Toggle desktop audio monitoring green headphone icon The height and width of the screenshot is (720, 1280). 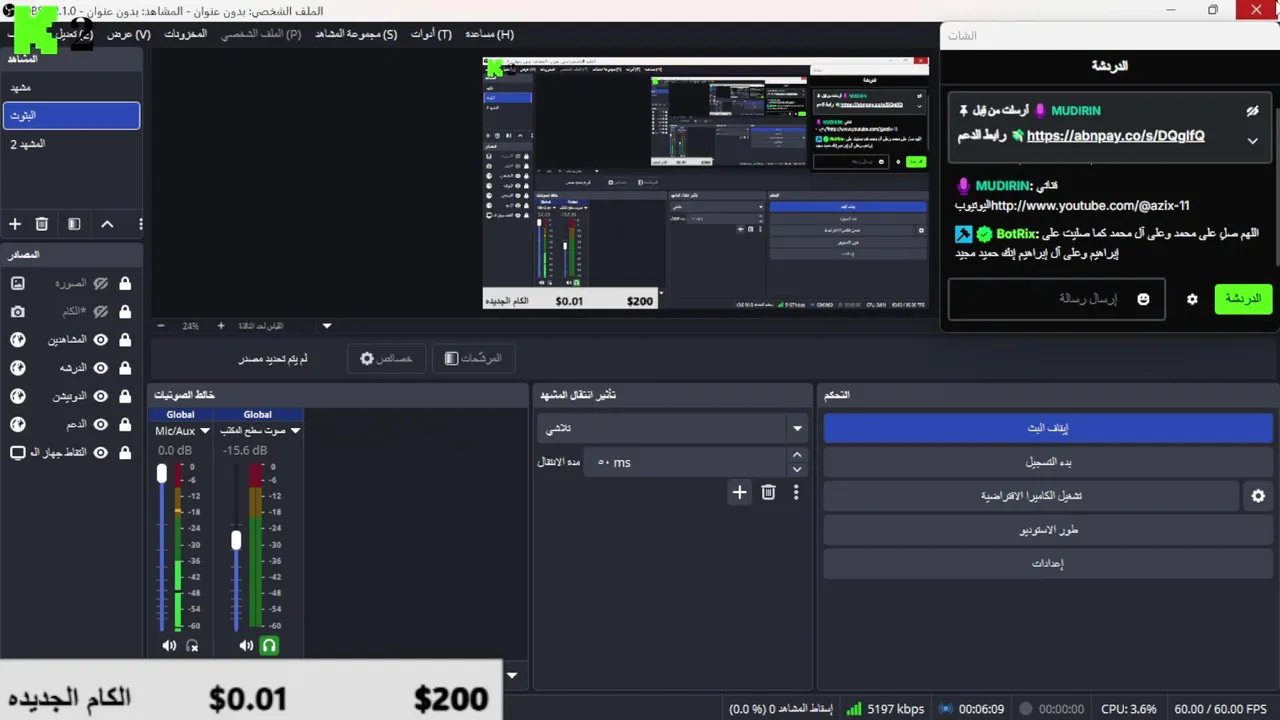coord(269,646)
